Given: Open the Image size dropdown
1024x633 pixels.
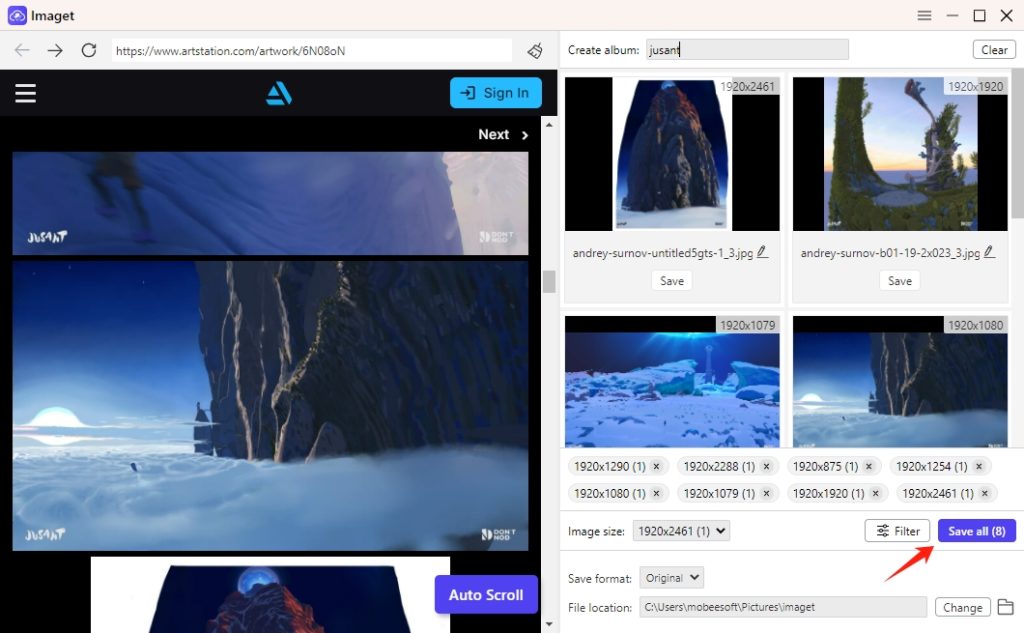Looking at the screenshot, I should point(681,530).
